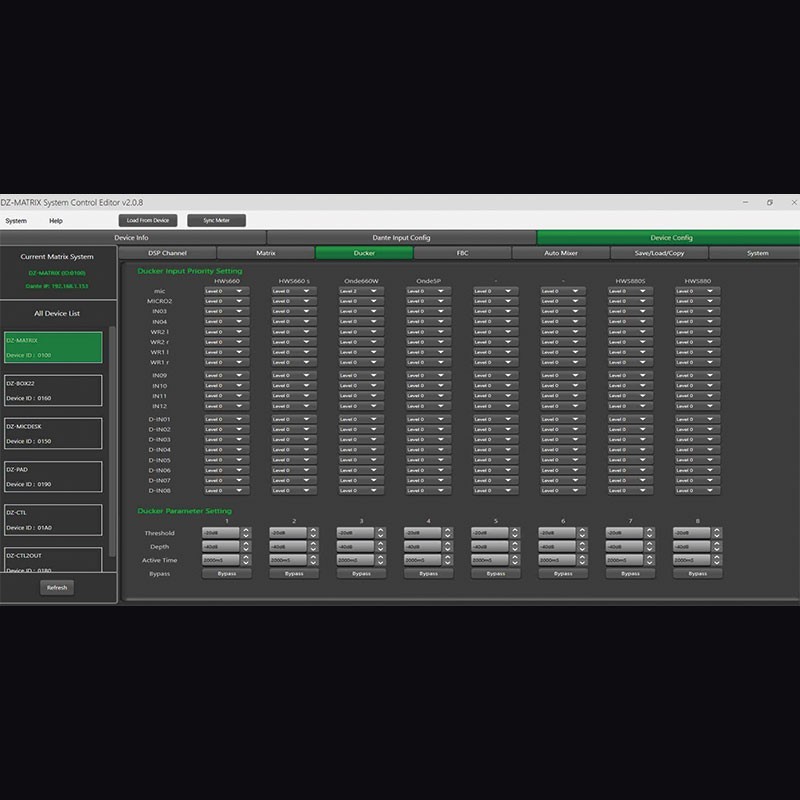The image size is (800, 800).
Task: Open IN04 priority dropdown under HWS880
Action: click(697, 322)
